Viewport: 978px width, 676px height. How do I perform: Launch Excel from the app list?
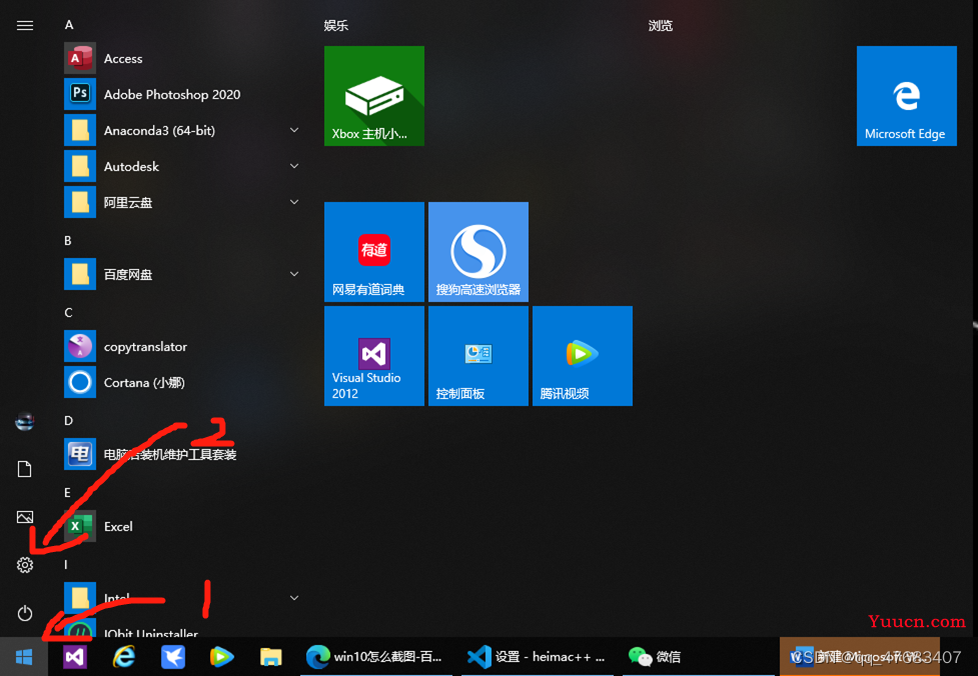click(182, 526)
